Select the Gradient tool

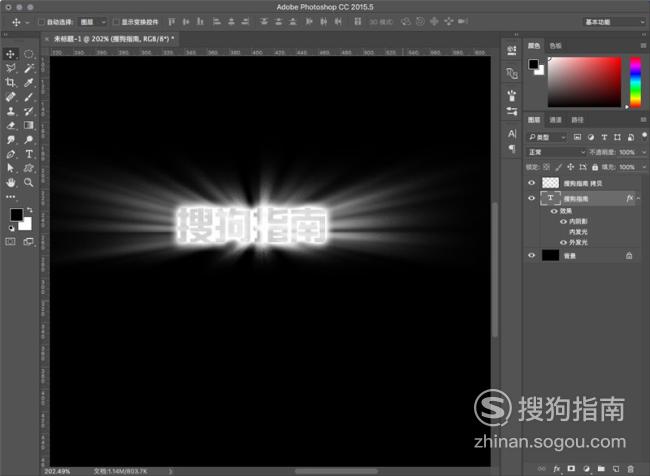pyautogui.click(x=29, y=125)
